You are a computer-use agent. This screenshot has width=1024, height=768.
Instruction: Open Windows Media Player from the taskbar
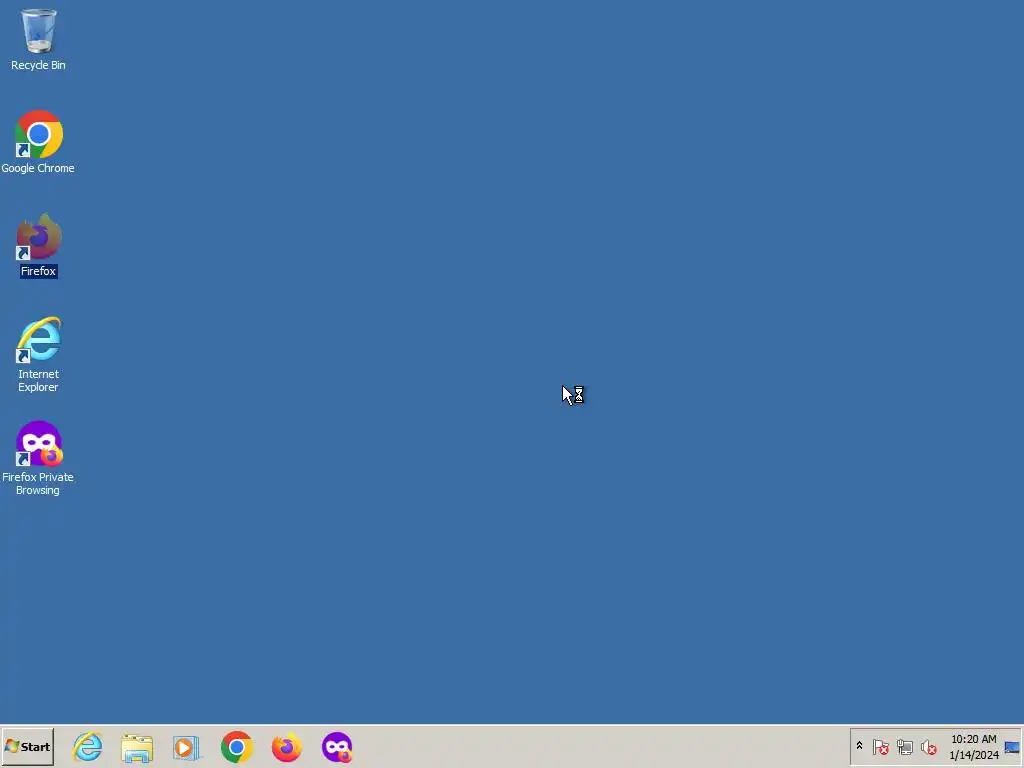click(186, 748)
